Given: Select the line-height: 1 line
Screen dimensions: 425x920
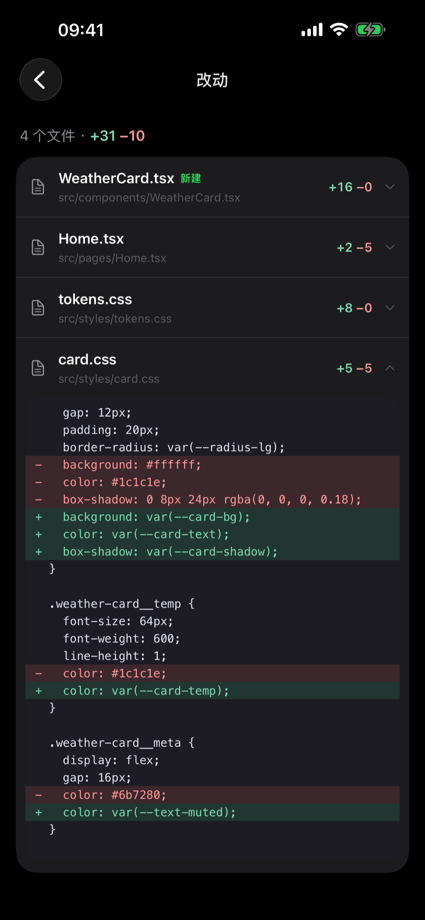Looking at the screenshot, I should (212, 656).
